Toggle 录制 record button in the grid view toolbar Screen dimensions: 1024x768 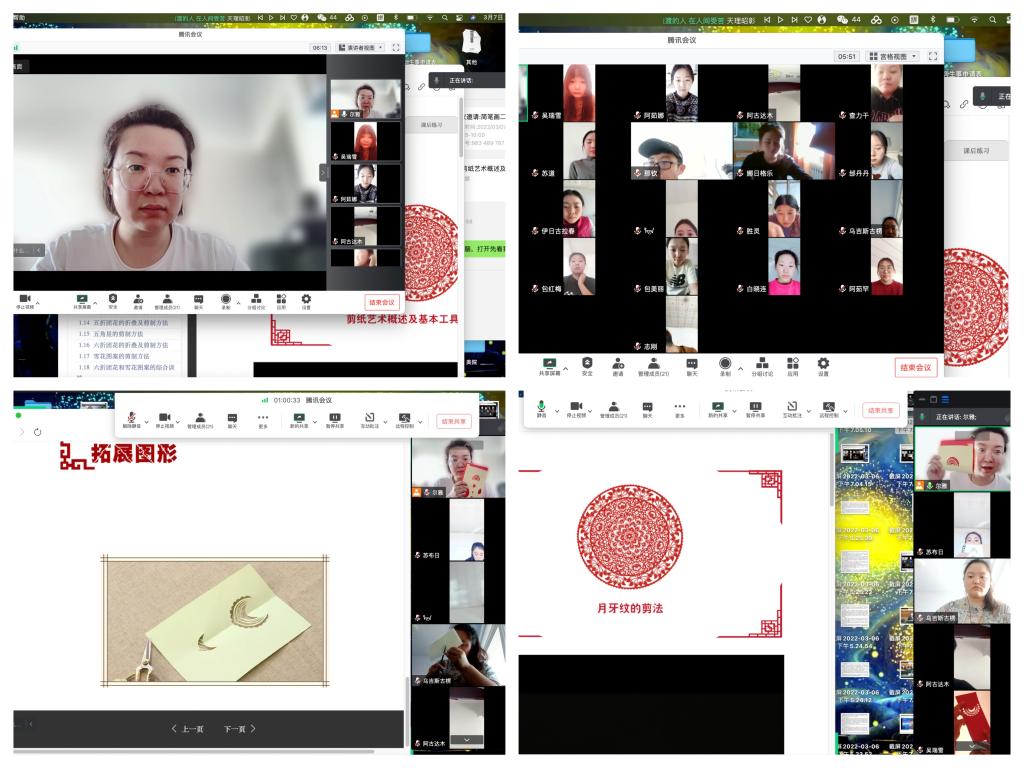(725, 364)
